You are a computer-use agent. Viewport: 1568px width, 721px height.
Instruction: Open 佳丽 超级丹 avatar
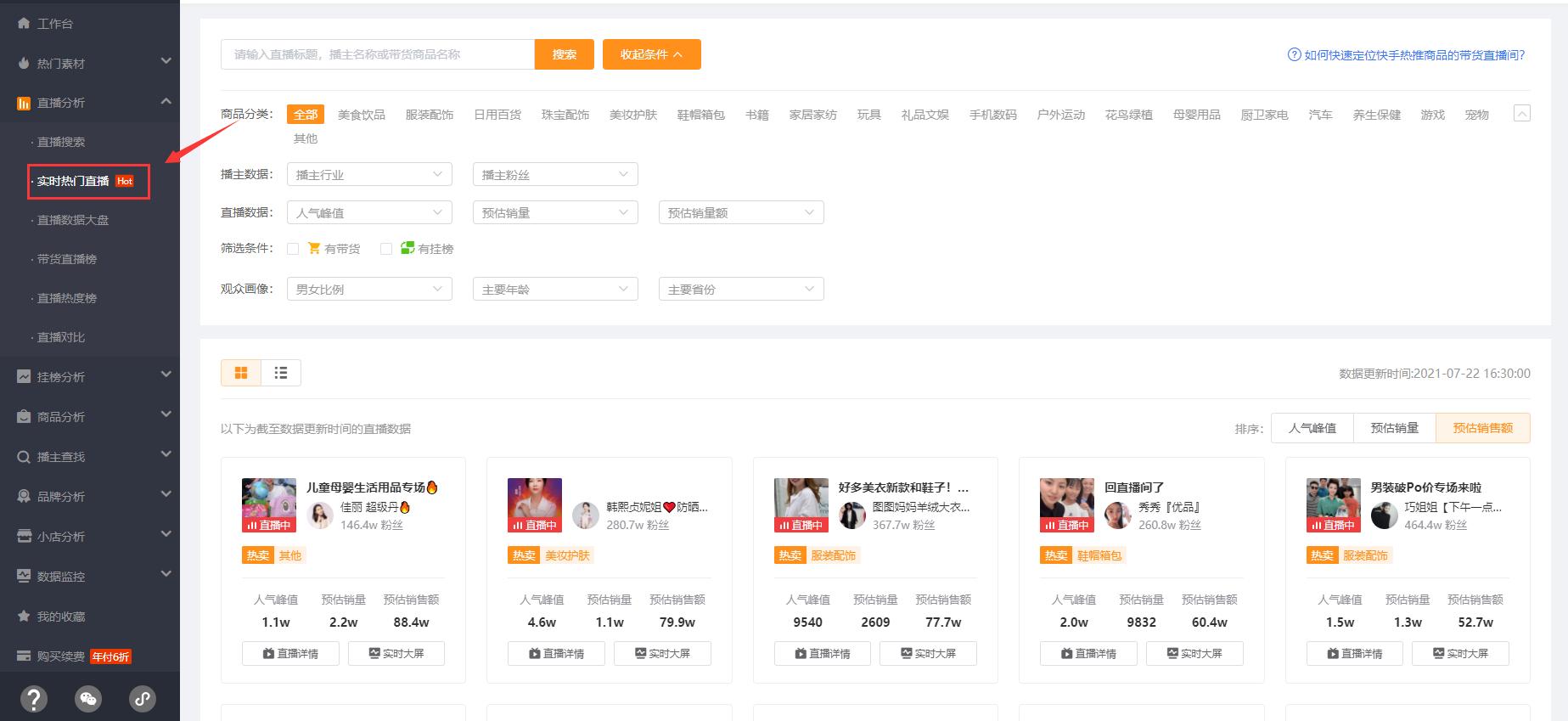coord(320,515)
